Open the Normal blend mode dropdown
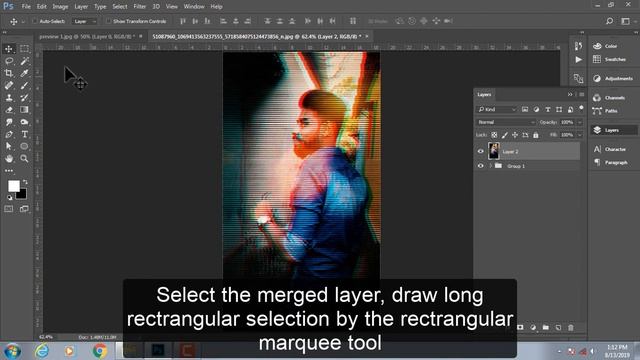640x360 pixels. tap(506, 122)
